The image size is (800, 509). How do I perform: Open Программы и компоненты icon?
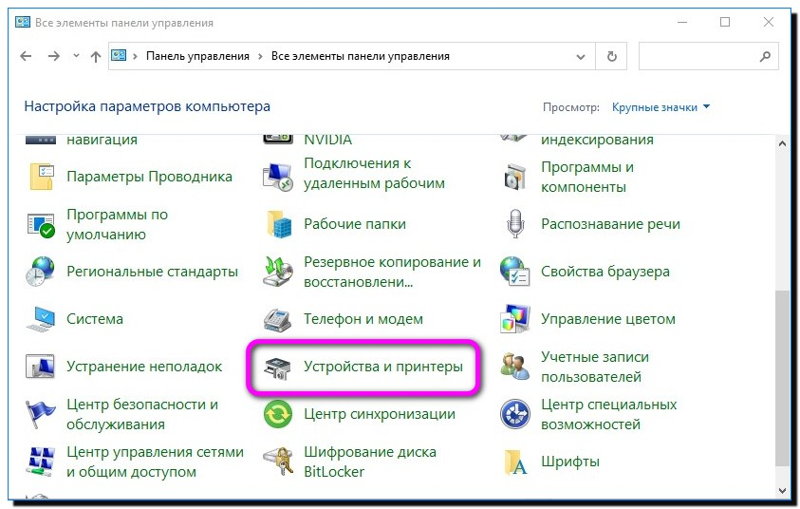coord(514,177)
